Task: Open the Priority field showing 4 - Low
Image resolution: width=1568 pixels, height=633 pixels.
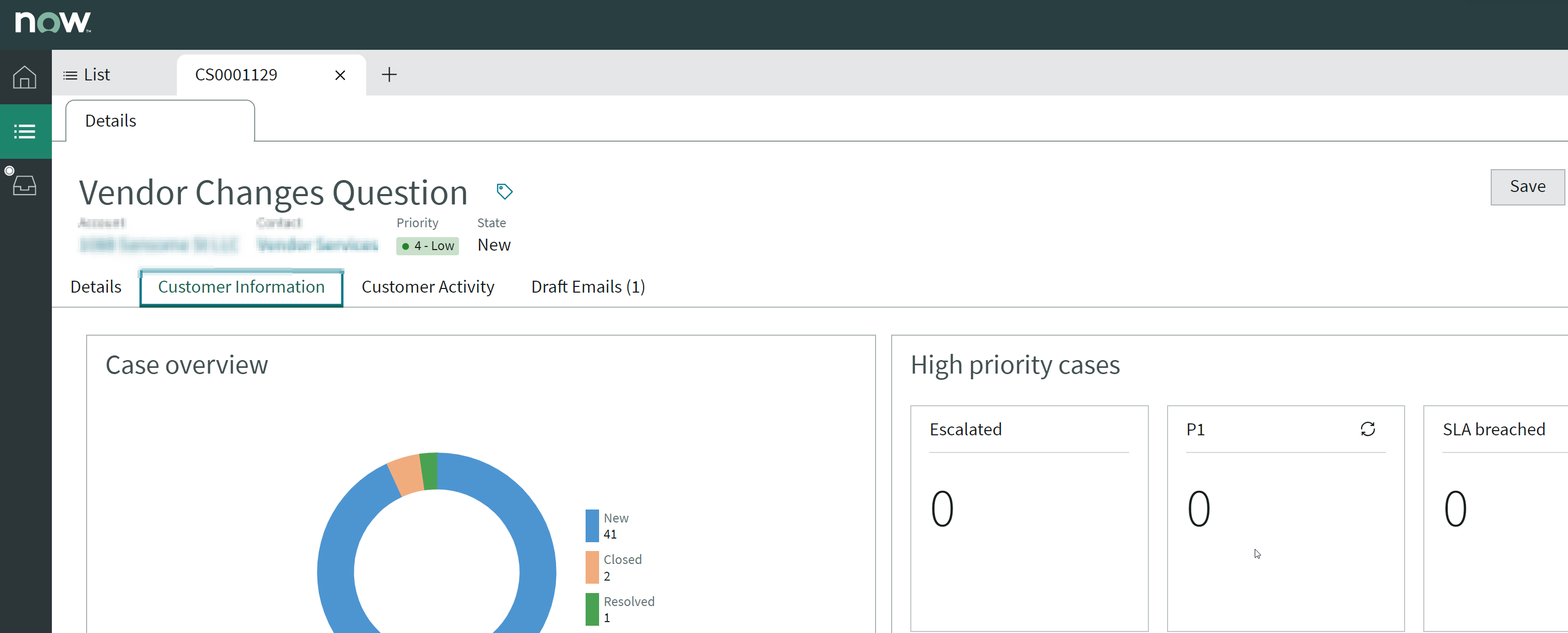Action: click(x=427, y=246)
